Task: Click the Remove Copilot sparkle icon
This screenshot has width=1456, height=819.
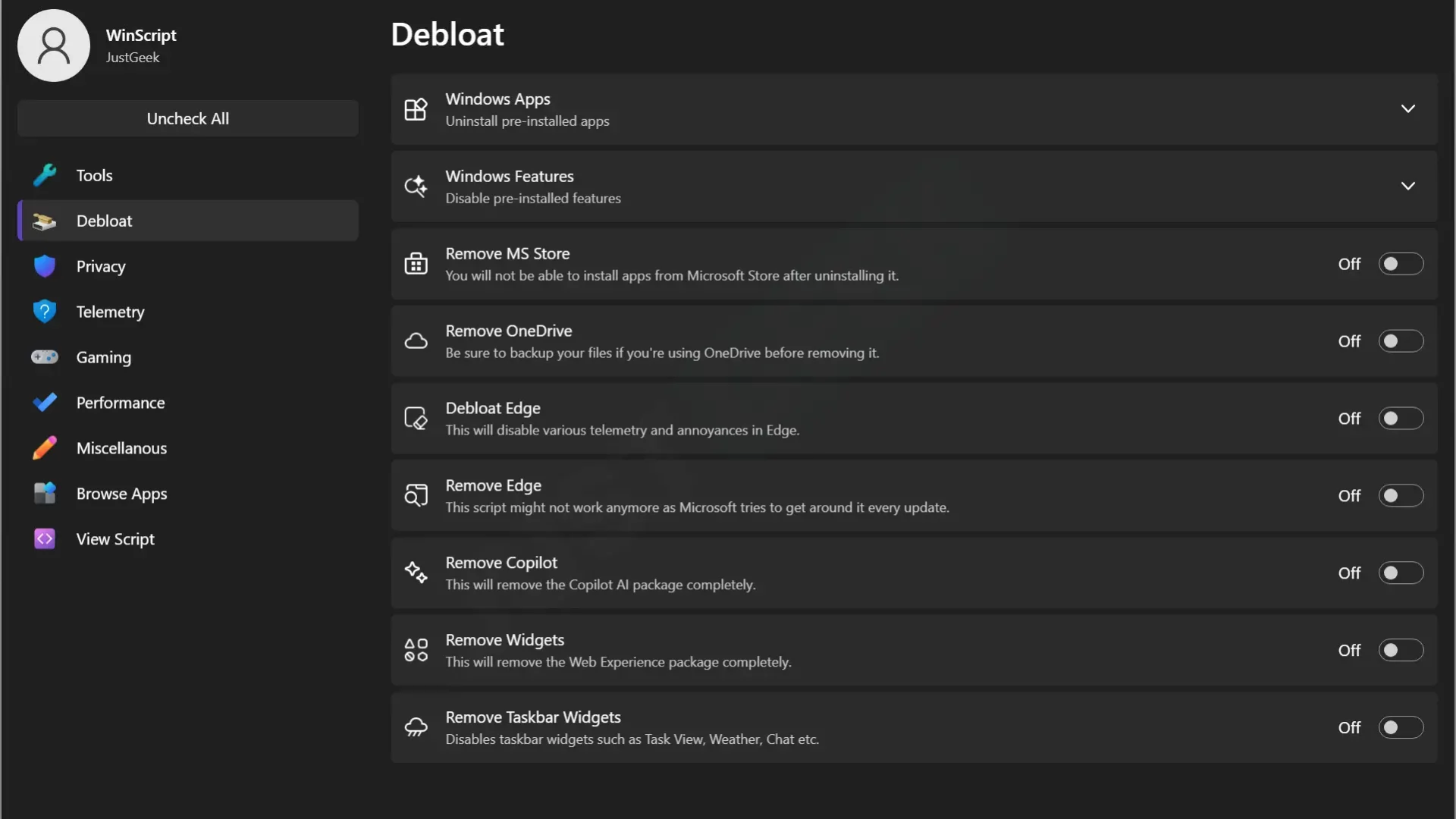Action: 416,573
